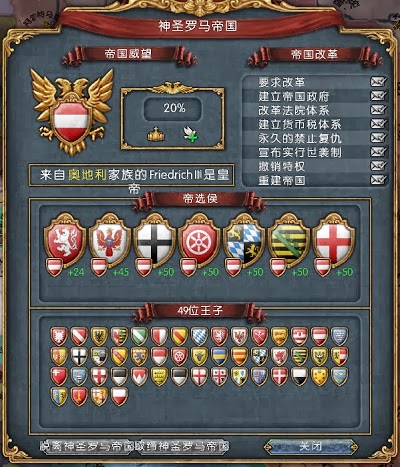
Task: Select the Cologne black cross elector shield
Action: click(x=155, y=239)
